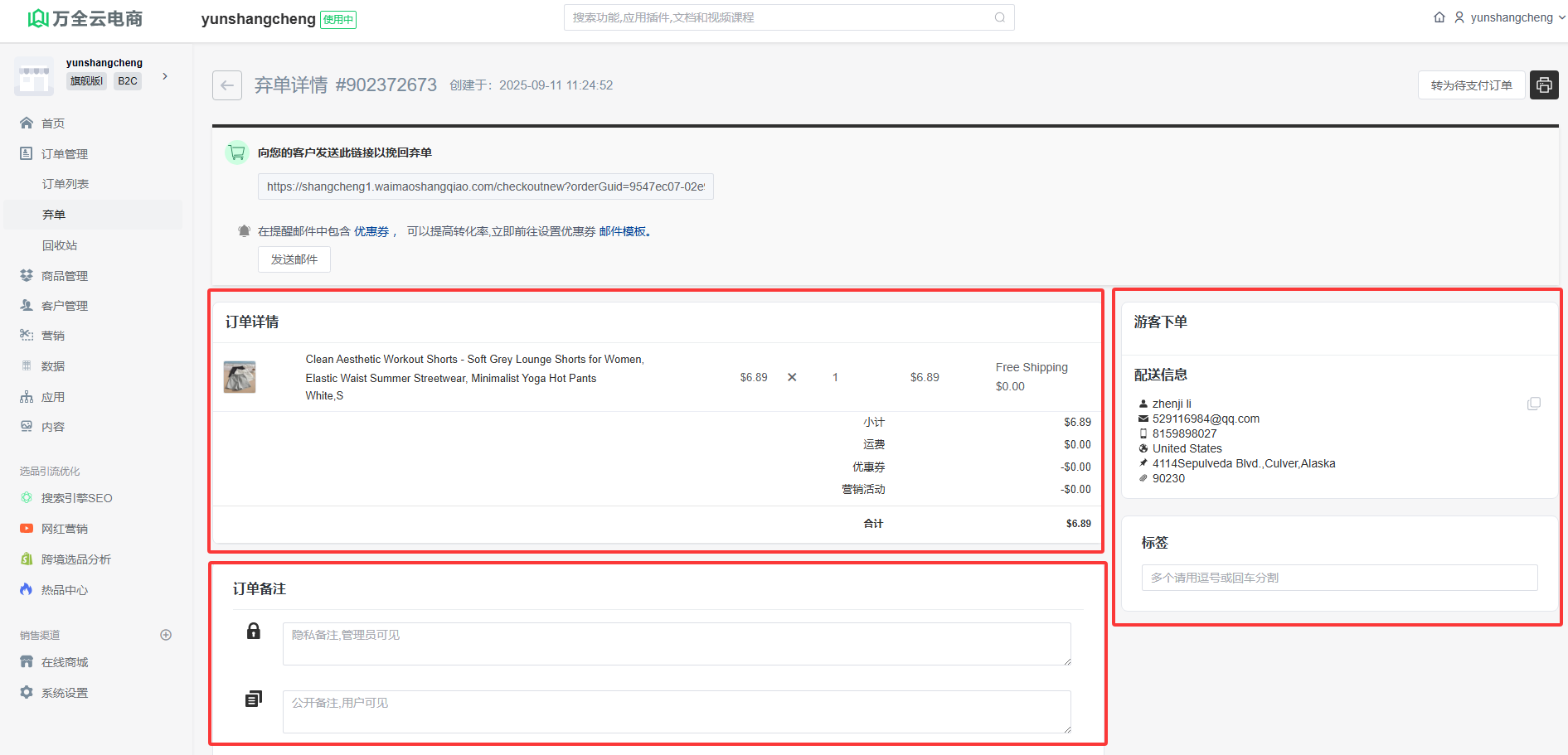This screenshot has width=1568, height=755.
Task: Open the 邮件模板 link
Action: (x=623, y=232)
